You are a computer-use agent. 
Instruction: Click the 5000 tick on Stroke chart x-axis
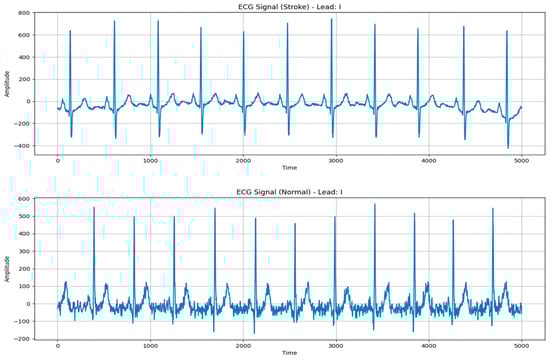[521, 161]
